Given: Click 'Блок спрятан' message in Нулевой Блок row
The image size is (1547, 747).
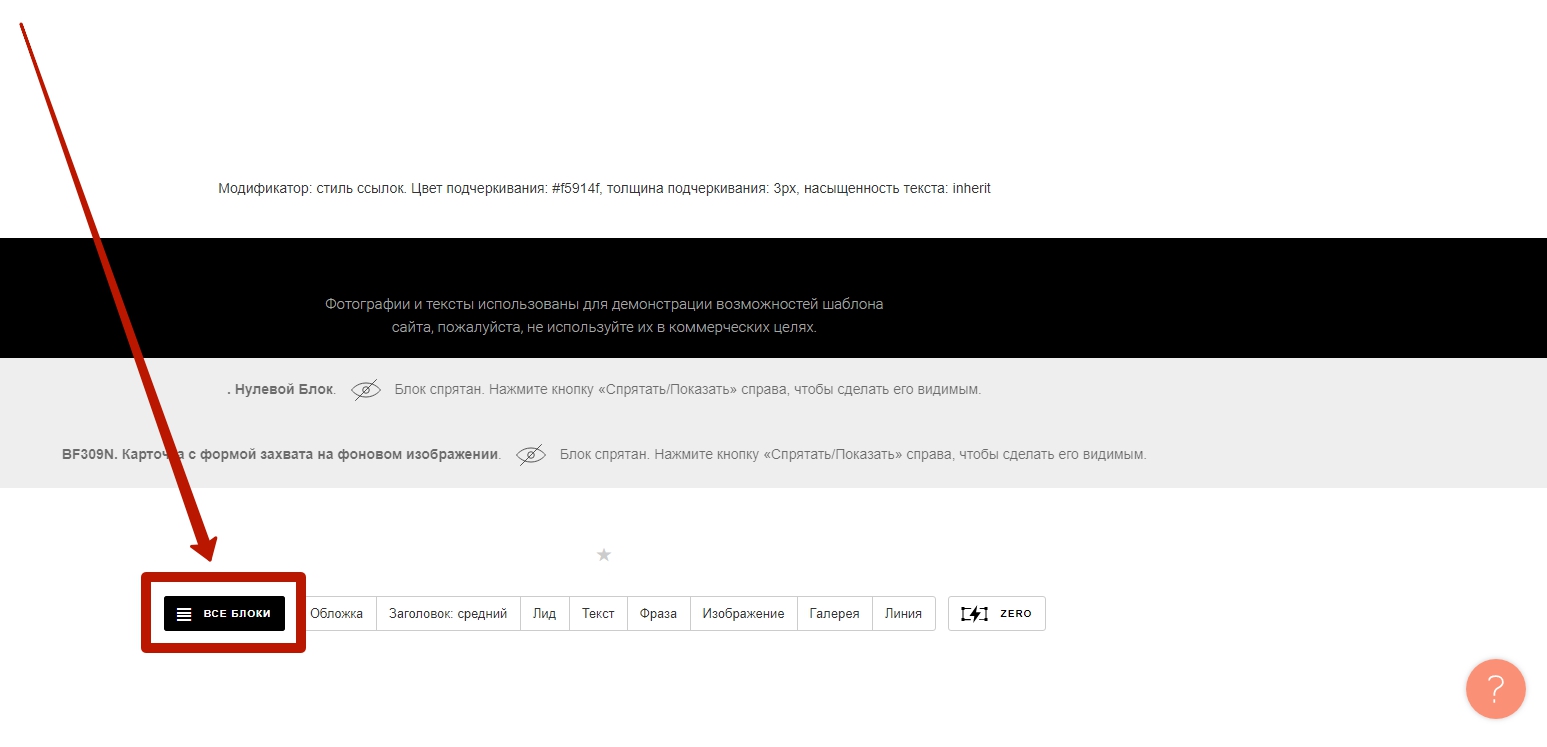Looking at the screenshot, I should point(687,390).
